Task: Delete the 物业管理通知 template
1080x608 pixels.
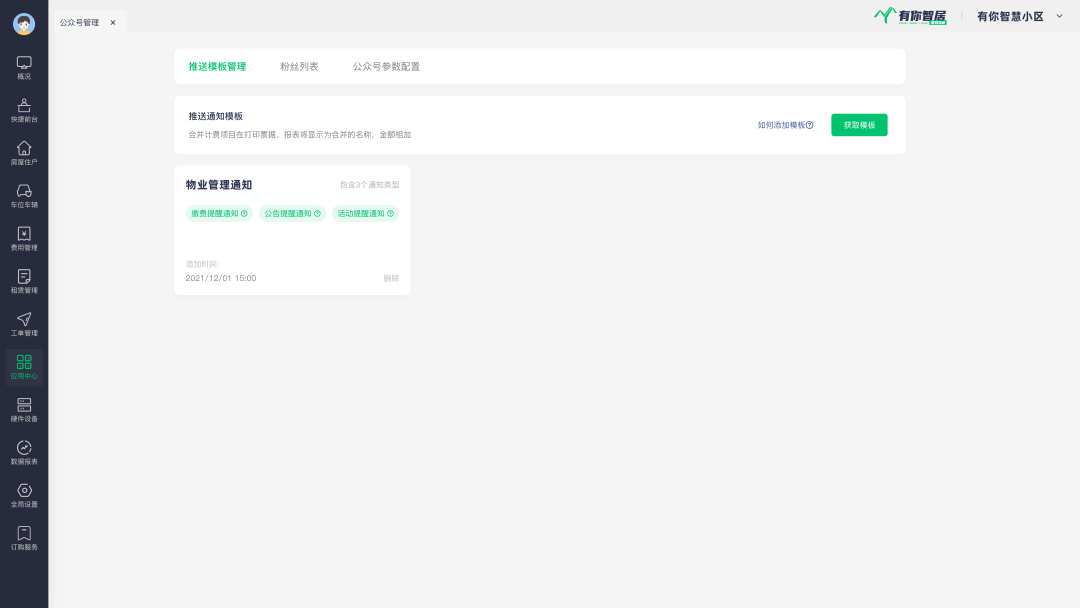Action: (x=391, y=278)
